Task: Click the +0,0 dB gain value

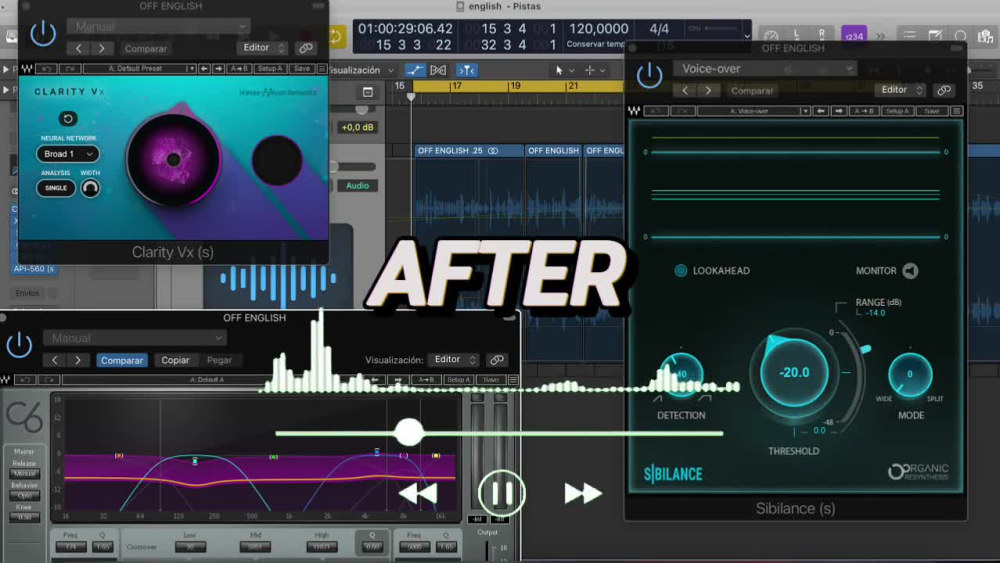Action: click(x=357, y=128)
